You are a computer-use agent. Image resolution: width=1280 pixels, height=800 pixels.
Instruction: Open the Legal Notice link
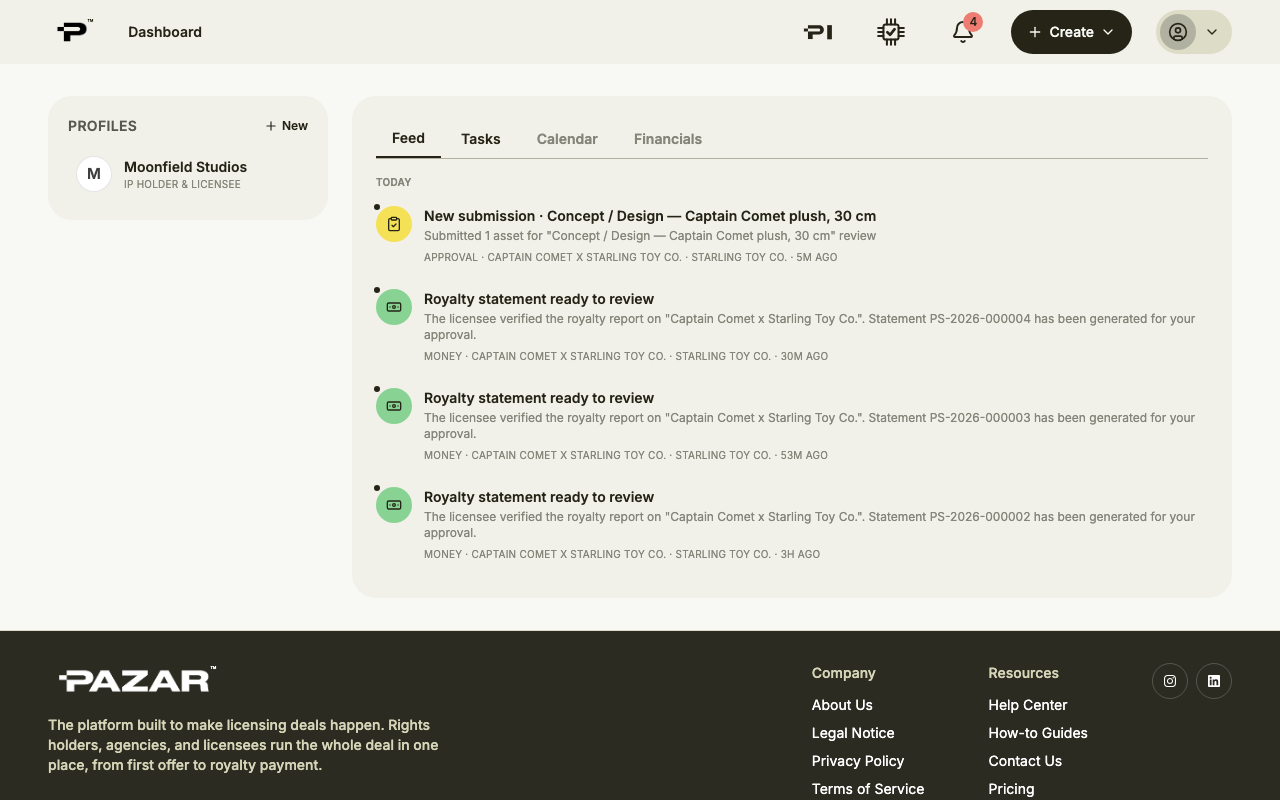[853, 733]
